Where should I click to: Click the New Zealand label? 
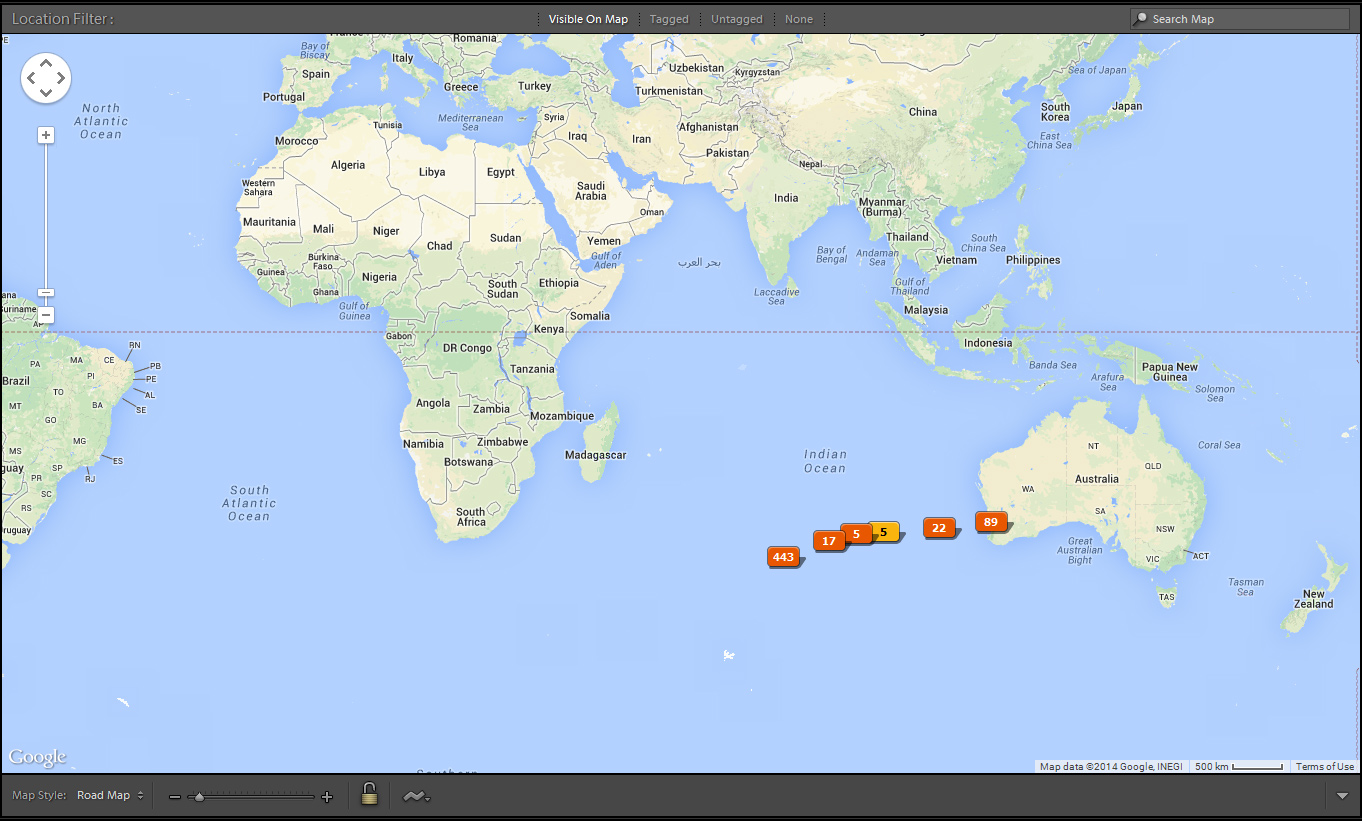1313,599
